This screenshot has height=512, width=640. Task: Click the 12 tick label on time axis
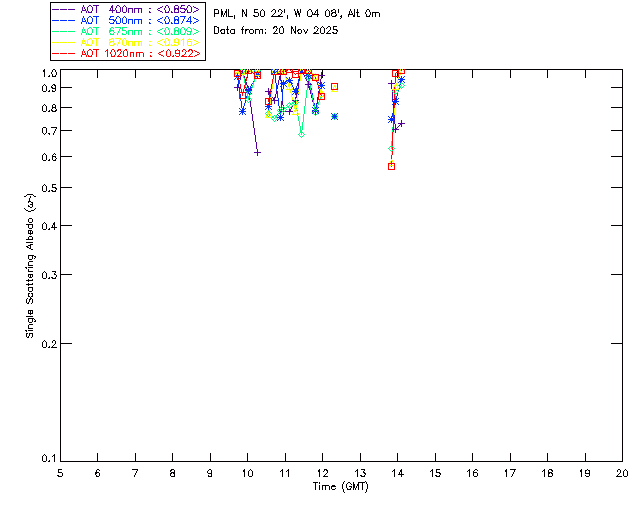coord(323,471)
